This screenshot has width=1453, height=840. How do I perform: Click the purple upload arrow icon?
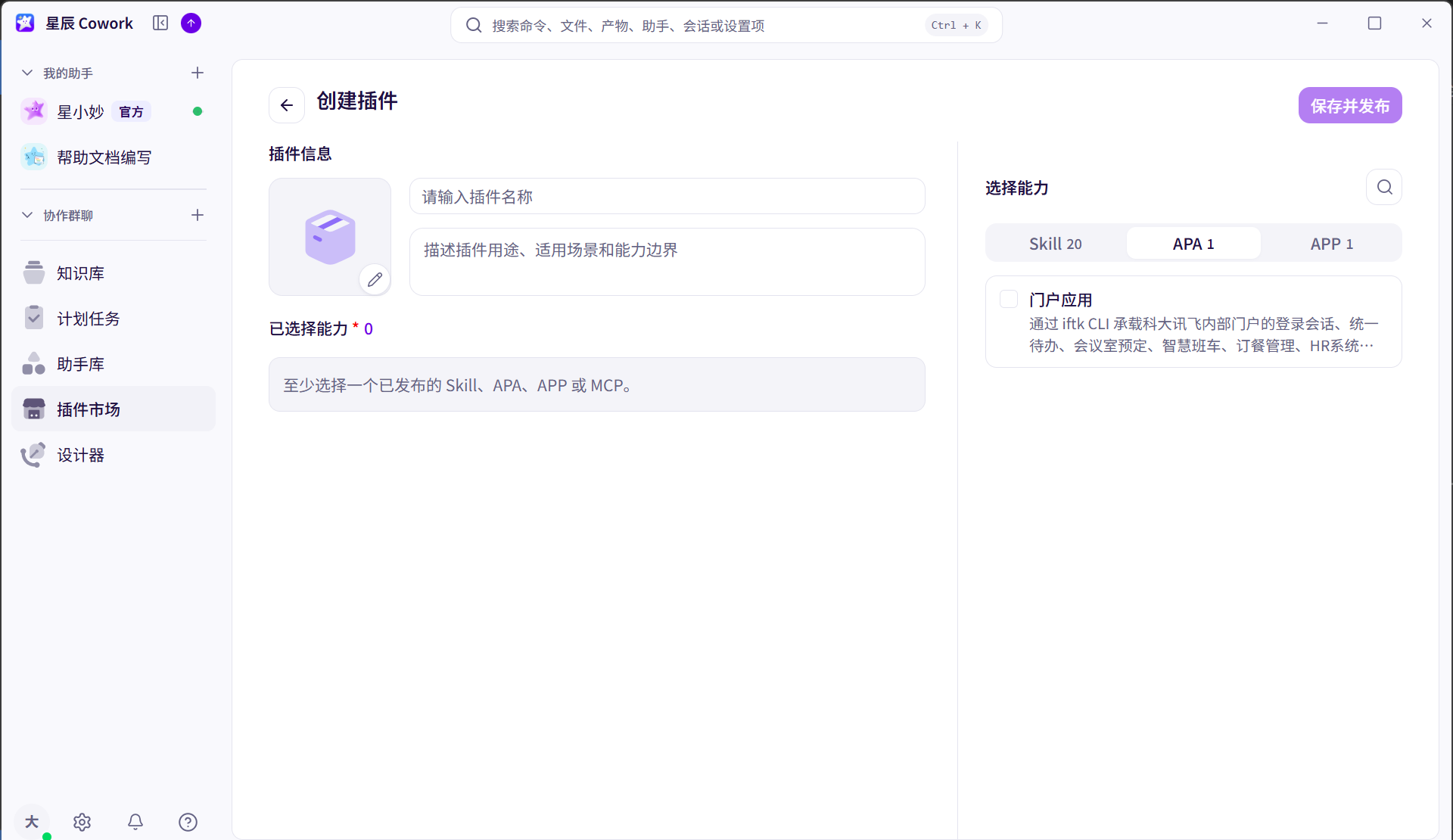point(191,23)
